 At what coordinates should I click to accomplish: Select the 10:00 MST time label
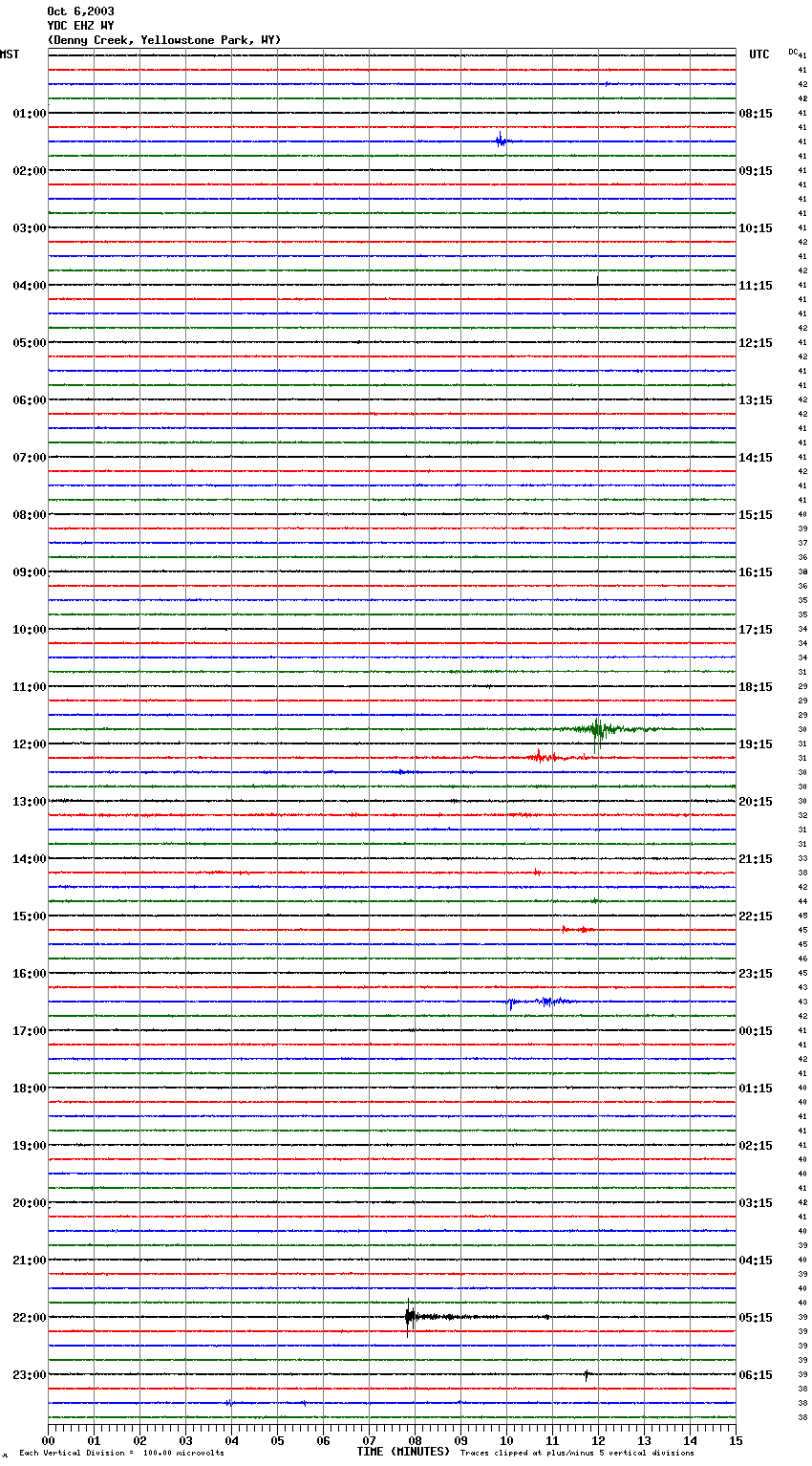pos(29,630)
